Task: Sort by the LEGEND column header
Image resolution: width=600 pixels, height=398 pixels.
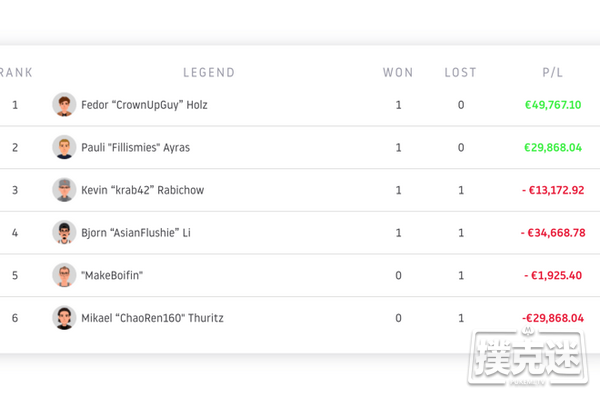Action: coord(209,72)
